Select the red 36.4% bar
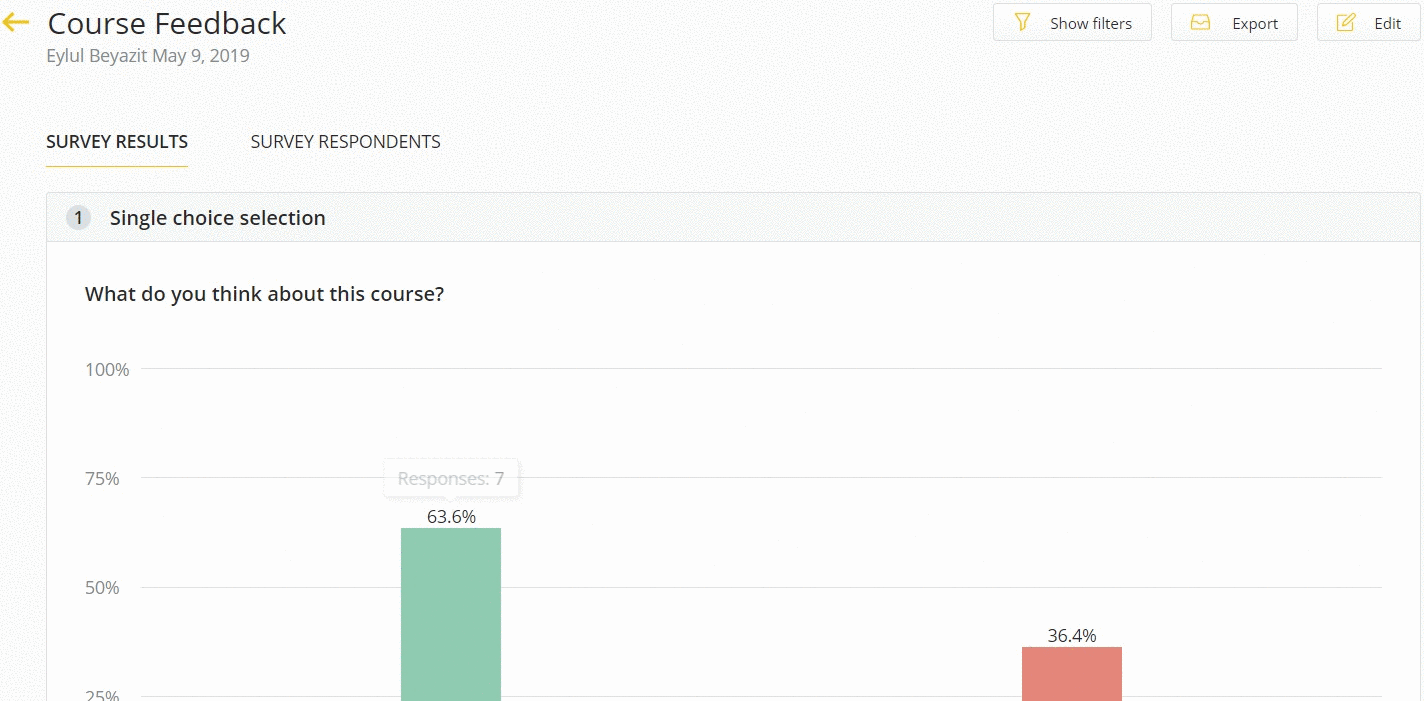The height and width of the screenshot is (701, 1424). pyautogui.click(x=1072, y=674)
